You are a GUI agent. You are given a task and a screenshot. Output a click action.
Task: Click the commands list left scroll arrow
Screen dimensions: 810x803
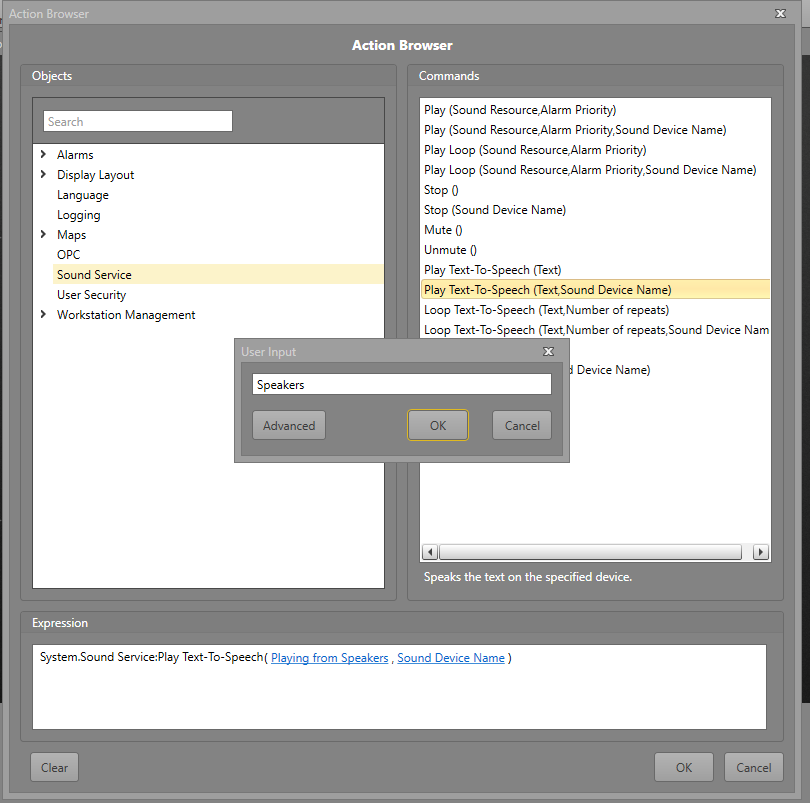pos(430,552)
